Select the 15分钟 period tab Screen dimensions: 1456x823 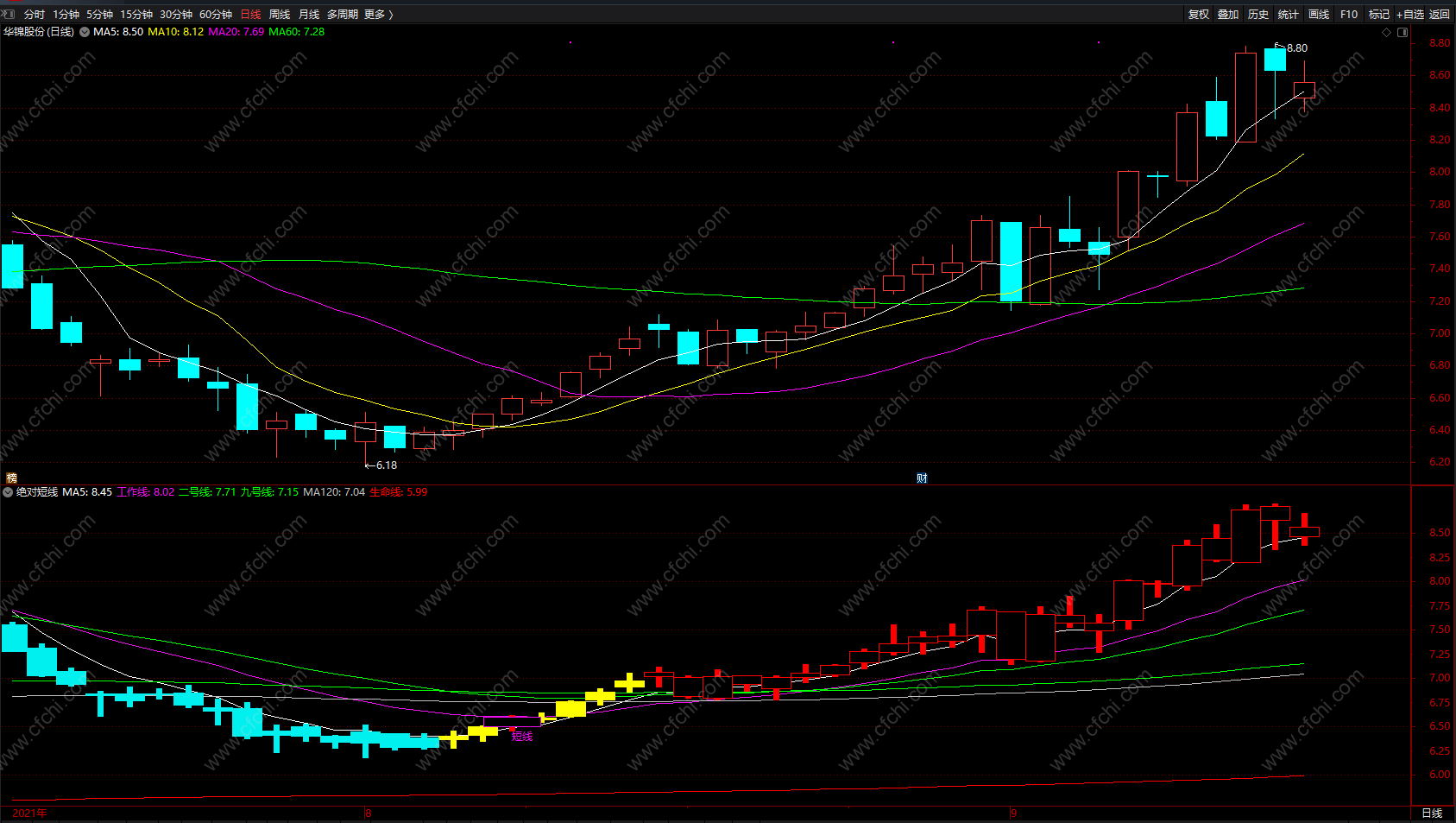click(x=136, y=15)
